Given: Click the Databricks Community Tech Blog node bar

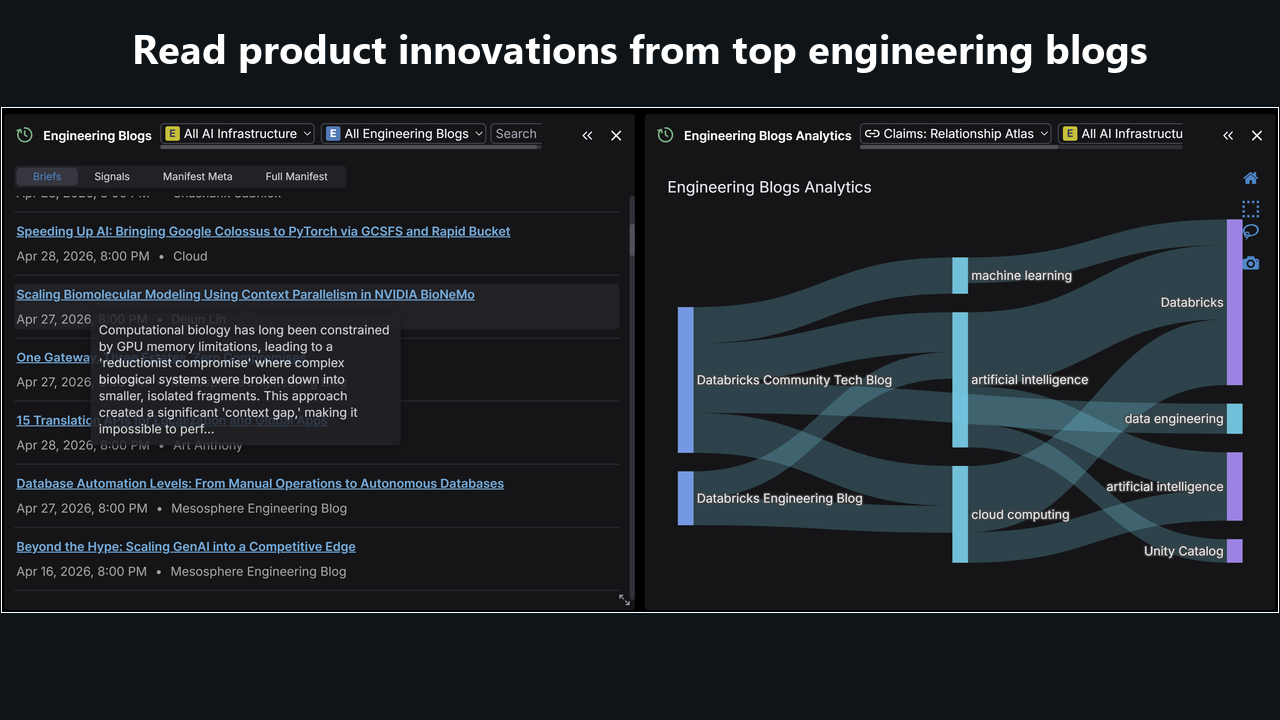Looking at the screenshot, I should click(x=685, y=380).
